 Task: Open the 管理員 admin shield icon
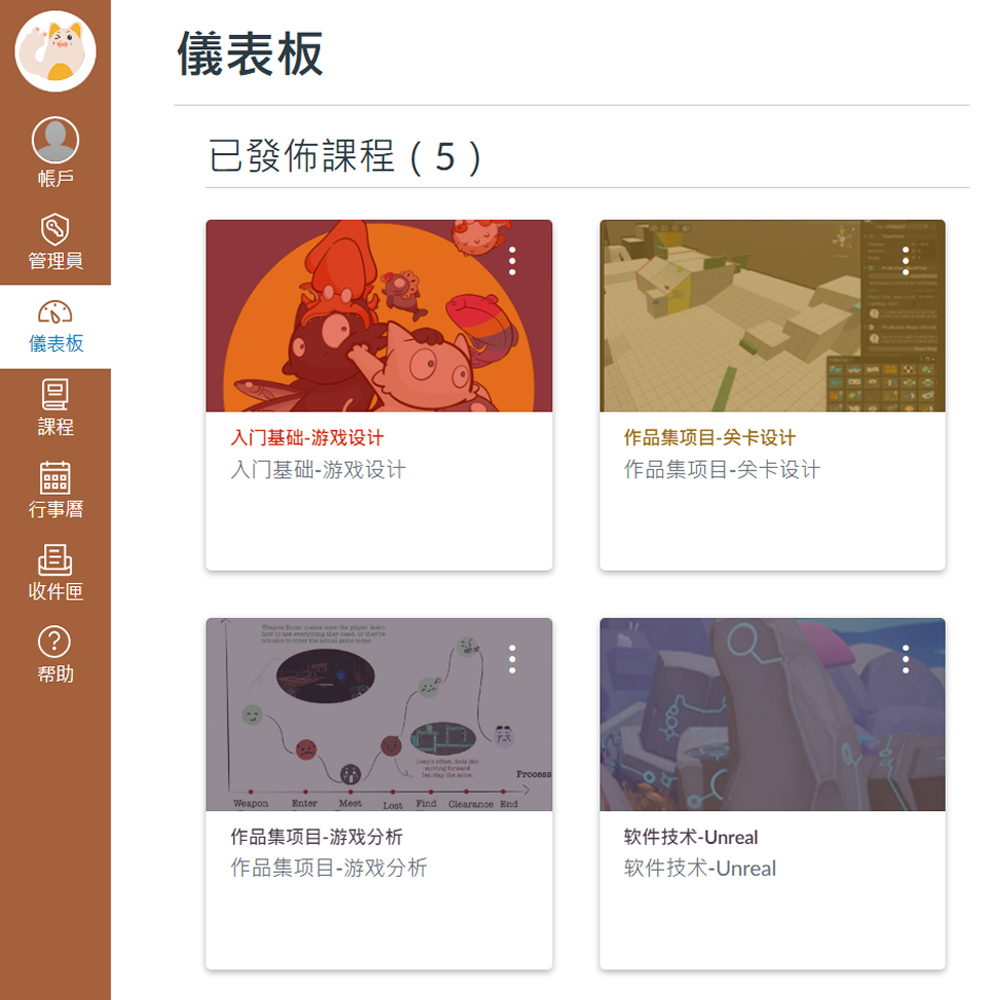pyautogui.click(x=55, y=229)
